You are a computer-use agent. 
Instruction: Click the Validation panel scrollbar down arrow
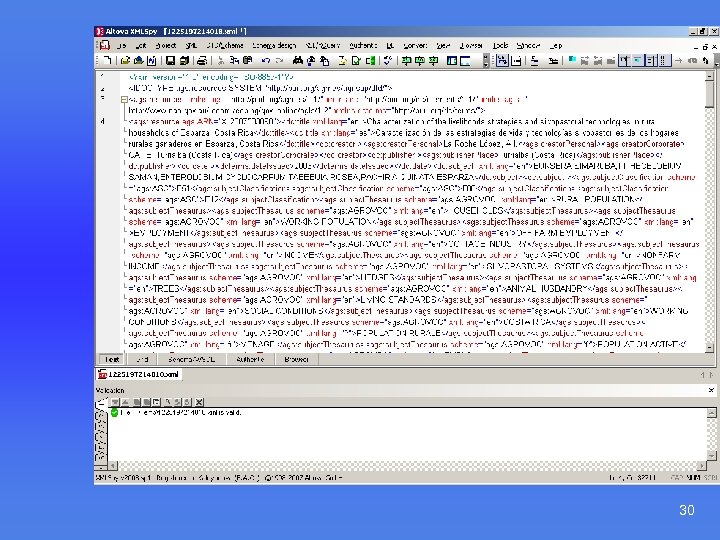click(711, 456)
